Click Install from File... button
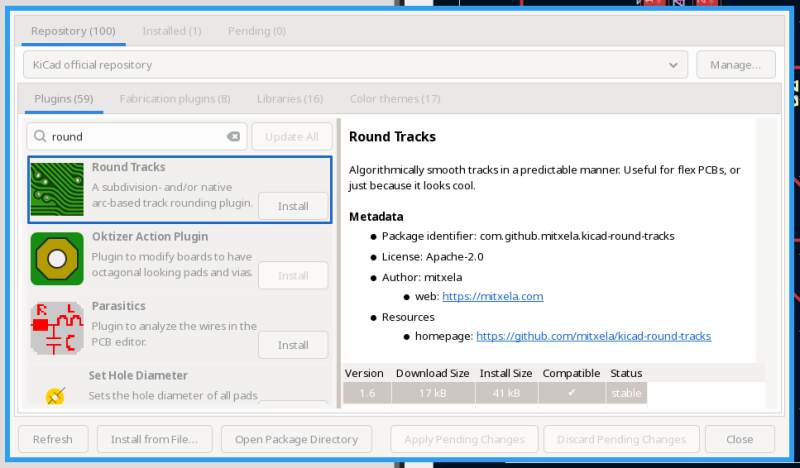This screenshot has height=468, width=800. 155,439
